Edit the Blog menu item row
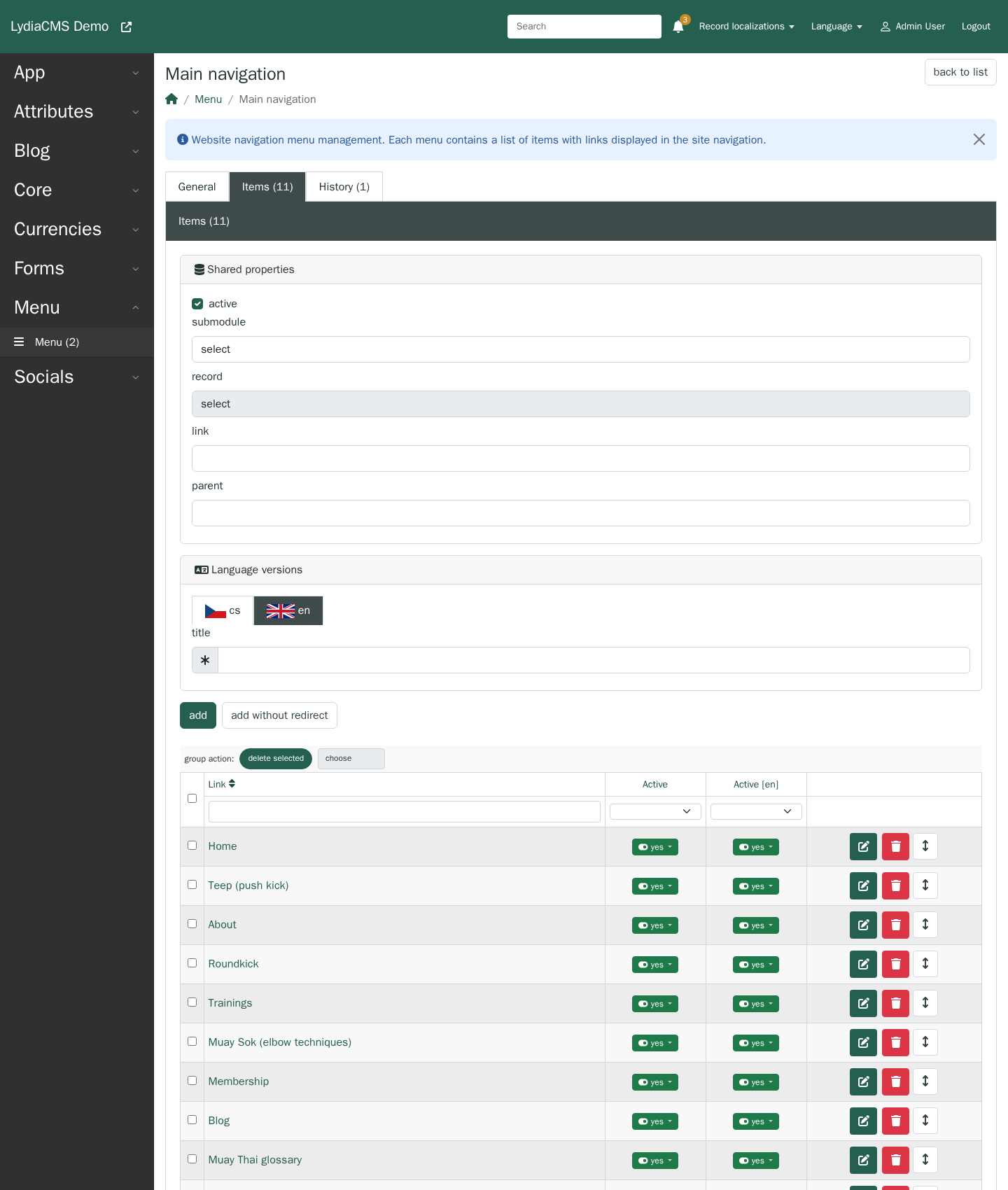1008x1190 pixels. pos(863,1121)
